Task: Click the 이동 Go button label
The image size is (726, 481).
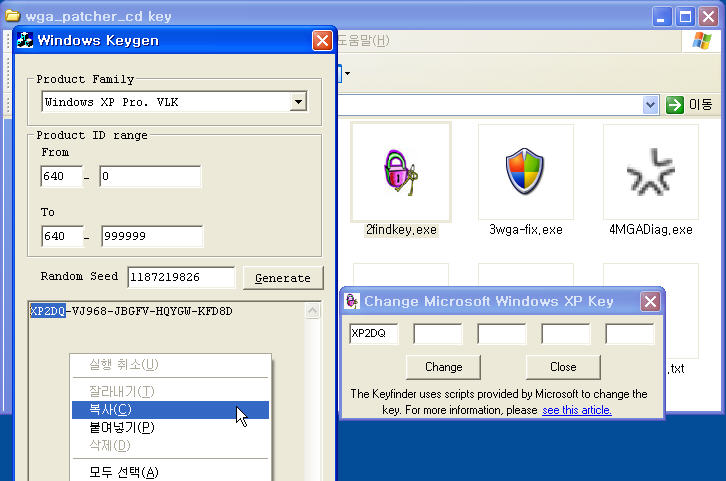Action: 700,105
